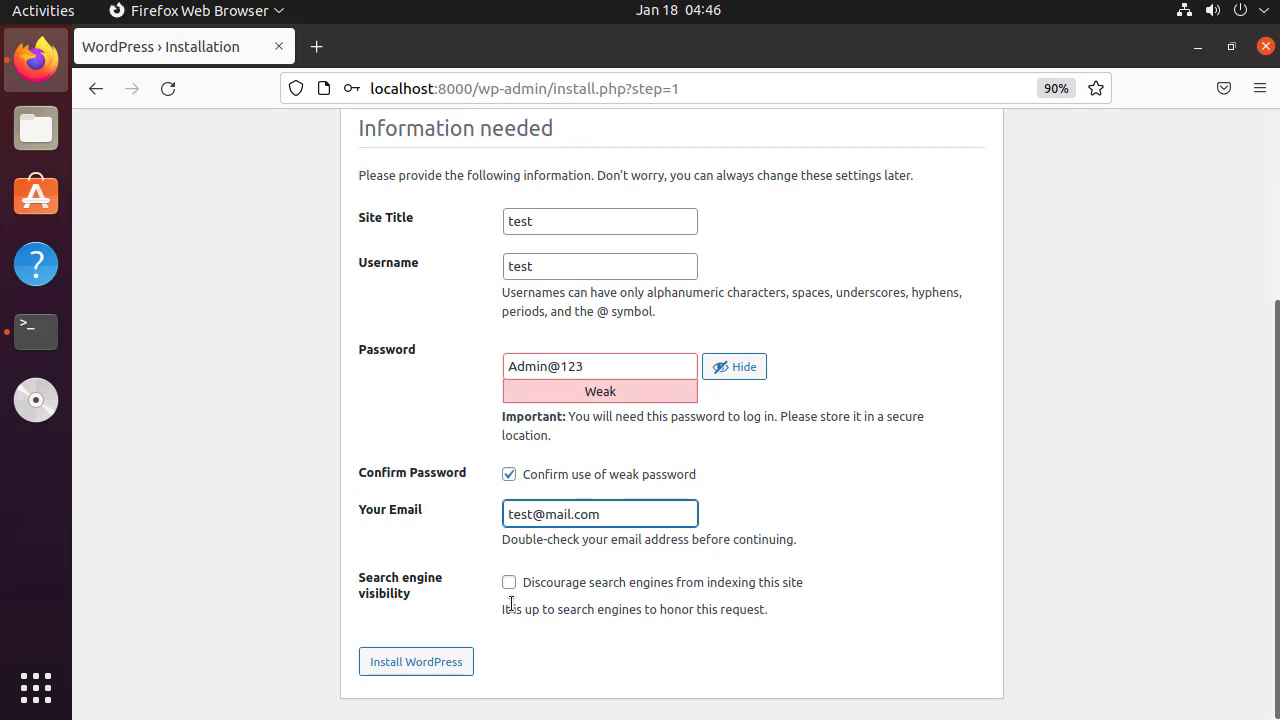Open the Files app from the dock

click(36, 128)
